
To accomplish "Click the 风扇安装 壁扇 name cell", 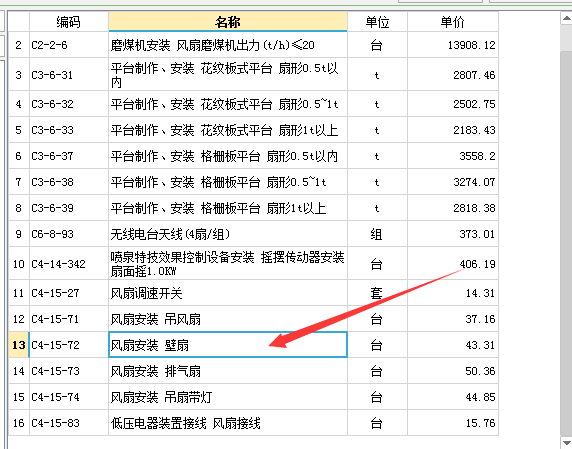I will tap(228, 345).
